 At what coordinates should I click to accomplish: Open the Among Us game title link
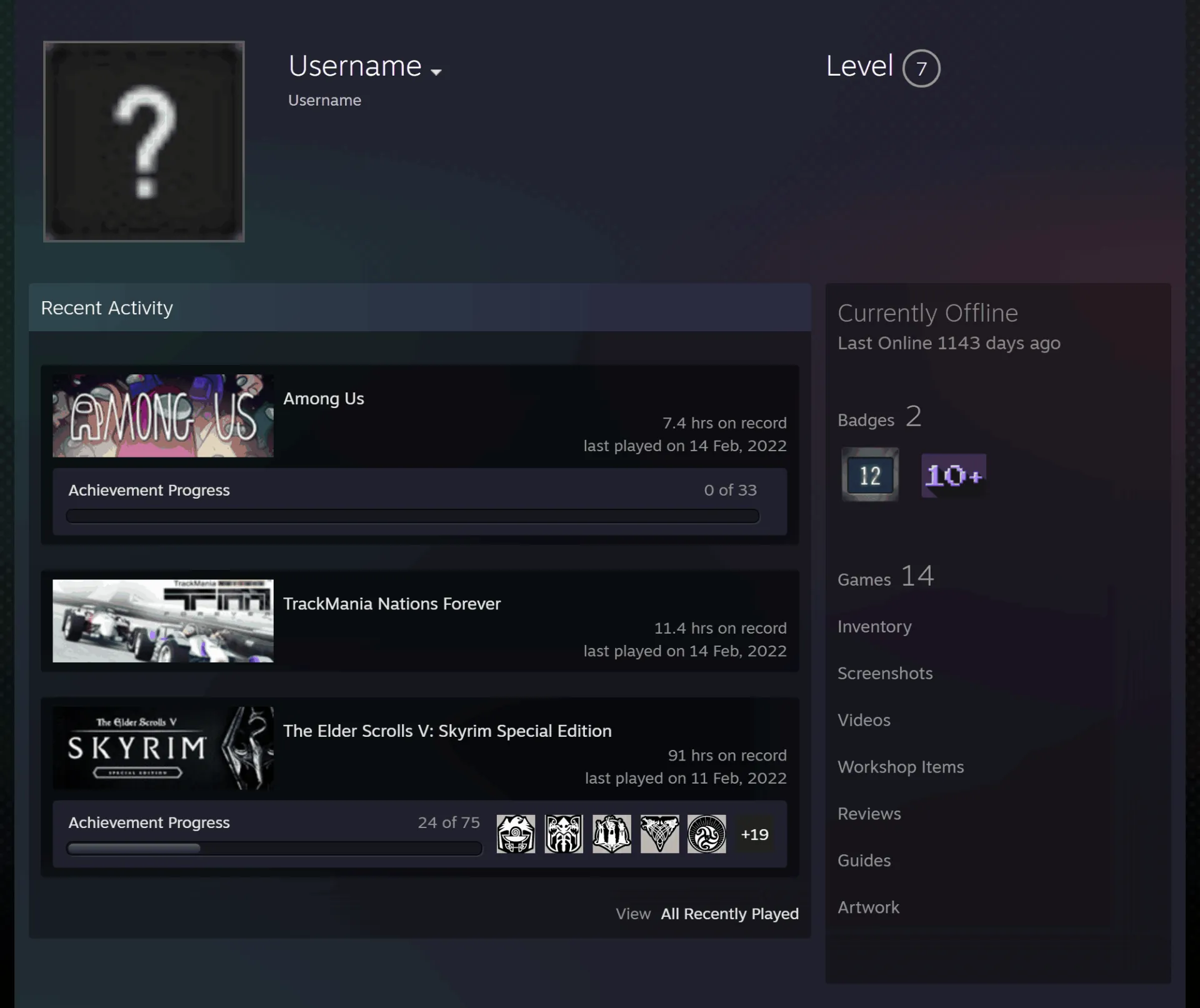point(324,399)
